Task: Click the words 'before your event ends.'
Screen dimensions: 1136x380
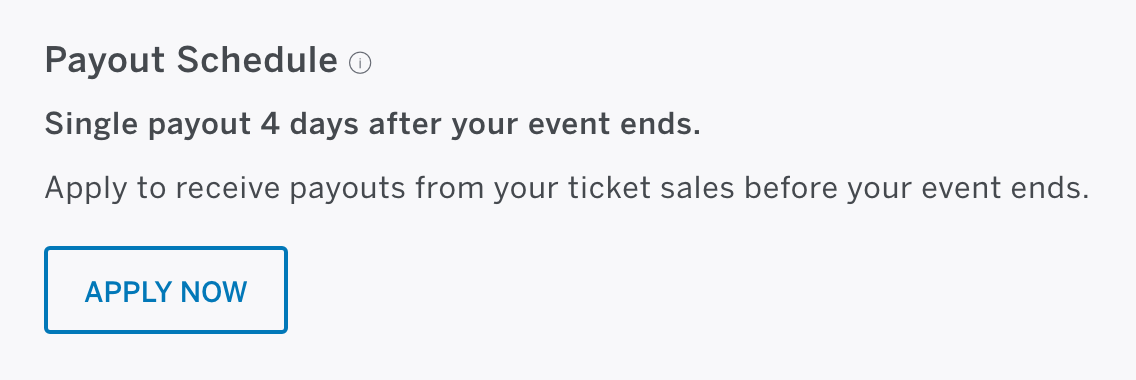Action: [916, 188]
